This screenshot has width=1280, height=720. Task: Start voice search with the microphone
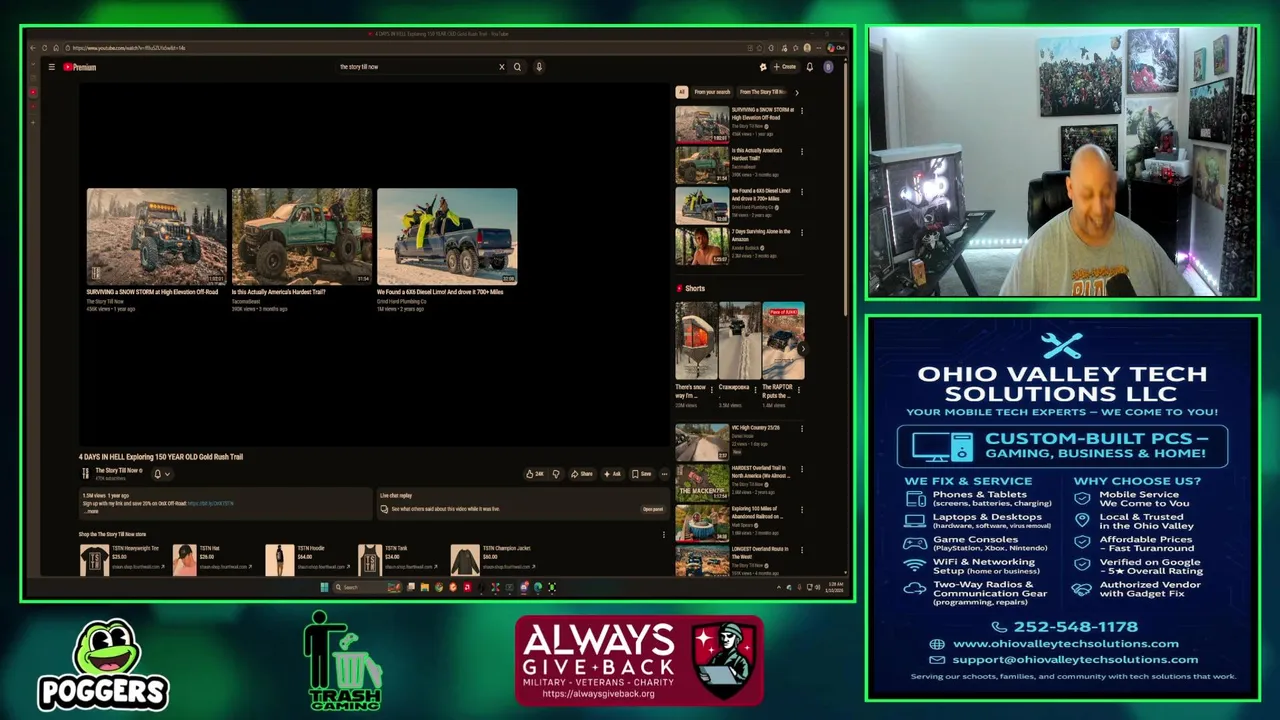(538, 67)
